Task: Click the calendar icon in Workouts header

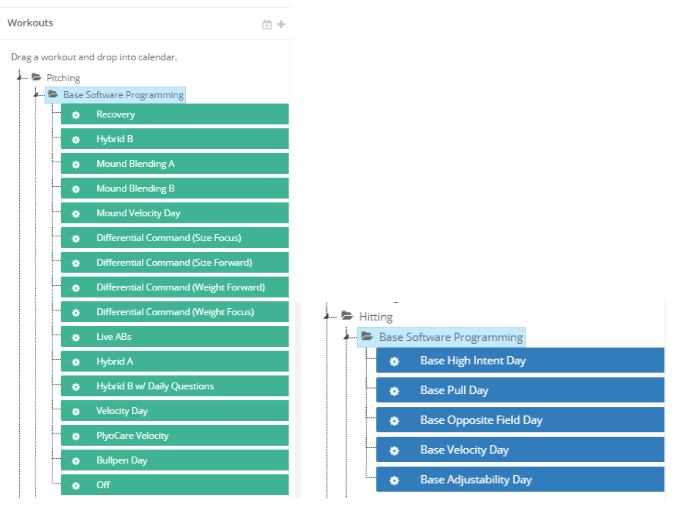Action: (267, 24)
